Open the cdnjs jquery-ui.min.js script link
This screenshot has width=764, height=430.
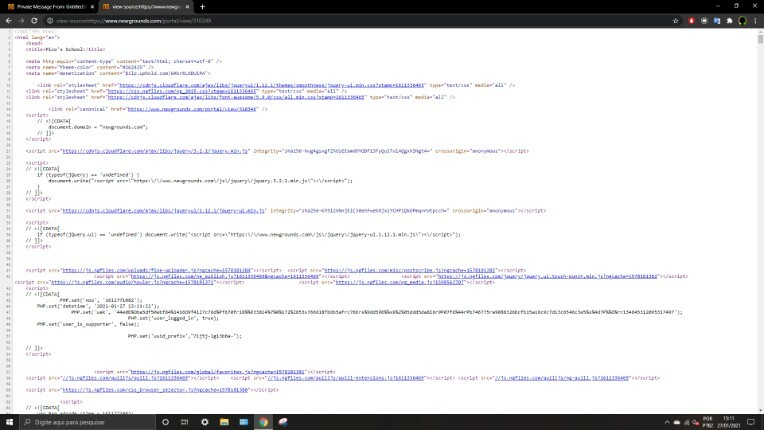pyautogui.click(x=164, y=211)
